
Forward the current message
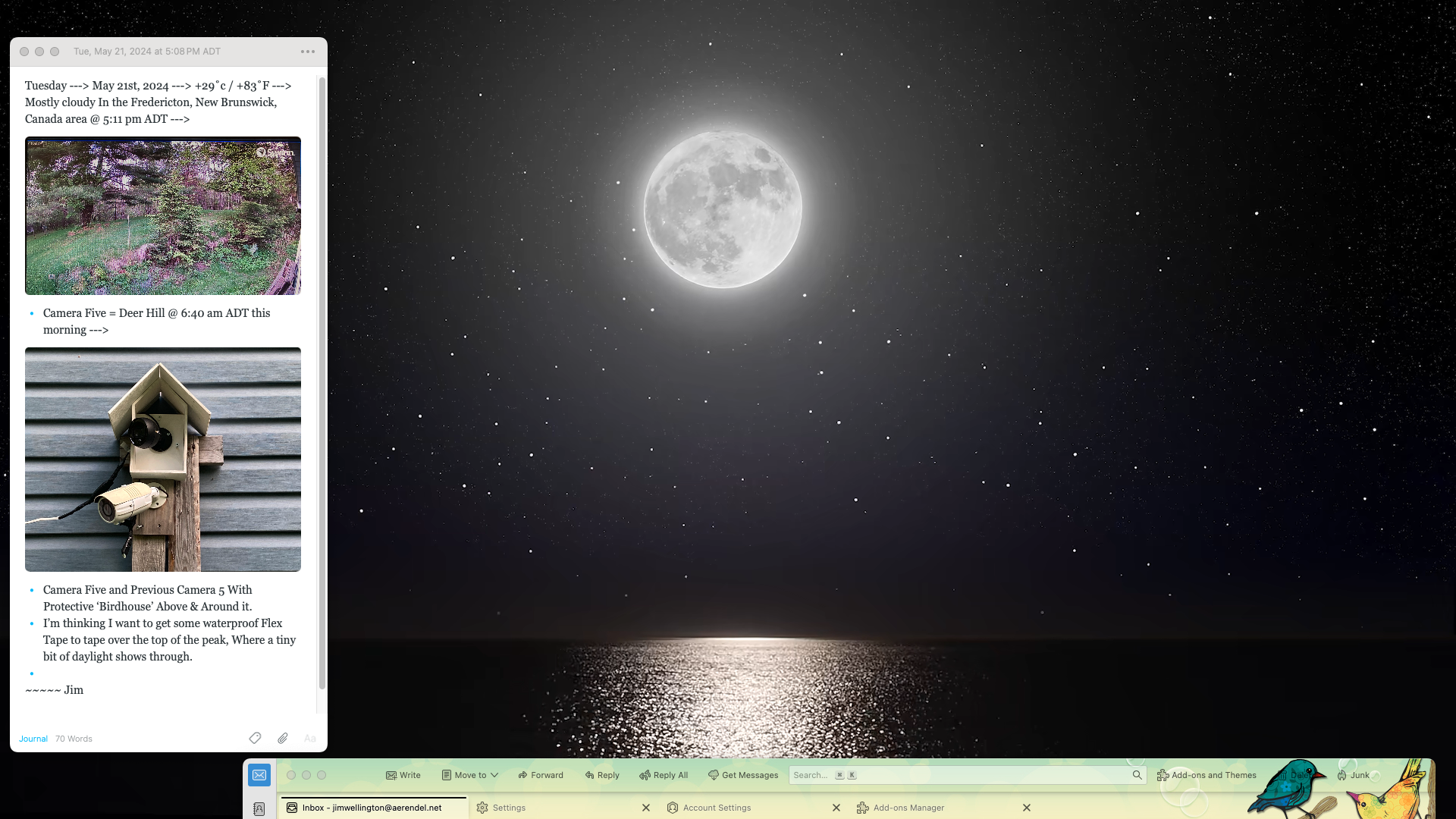pyautogui.click(x=540, y=775)
